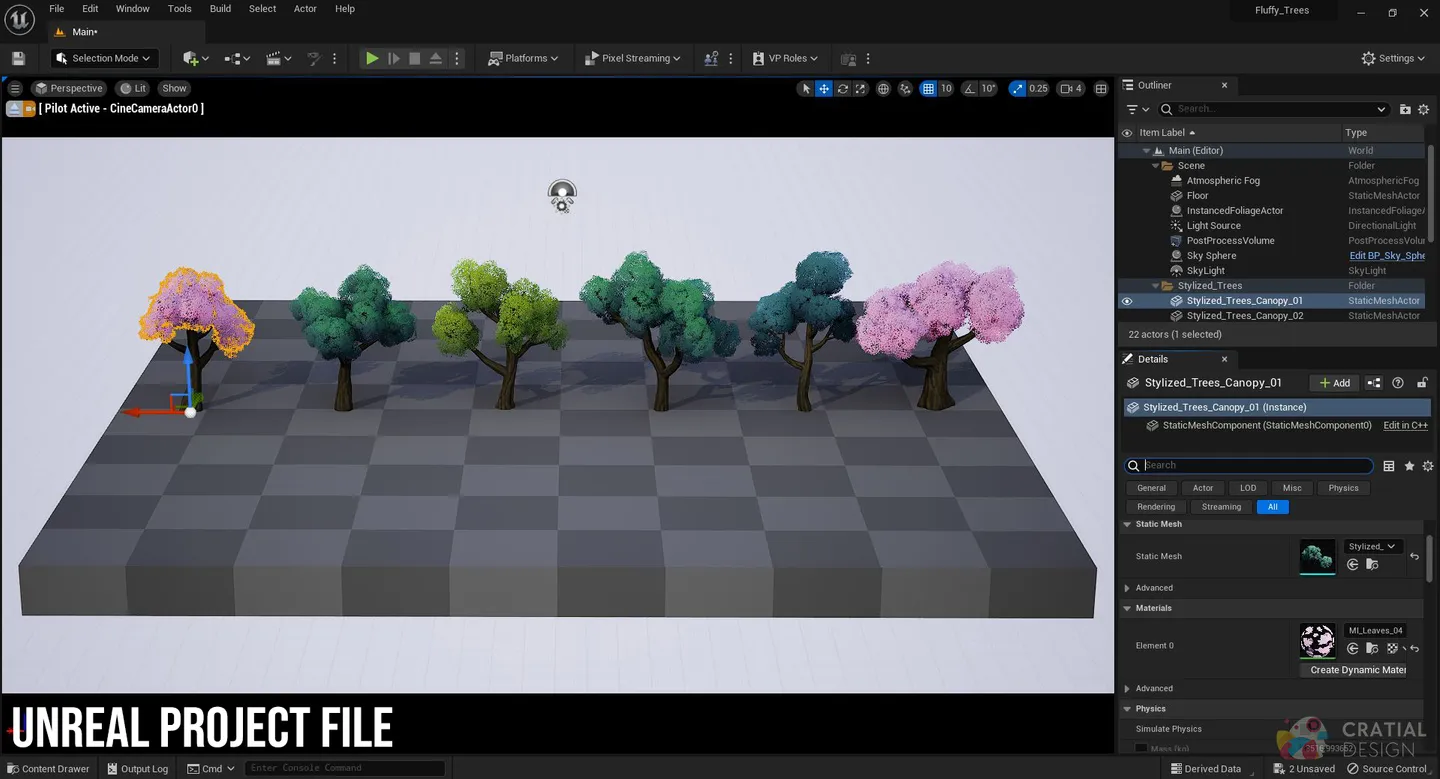Open the File menu

tap(57, 8)
